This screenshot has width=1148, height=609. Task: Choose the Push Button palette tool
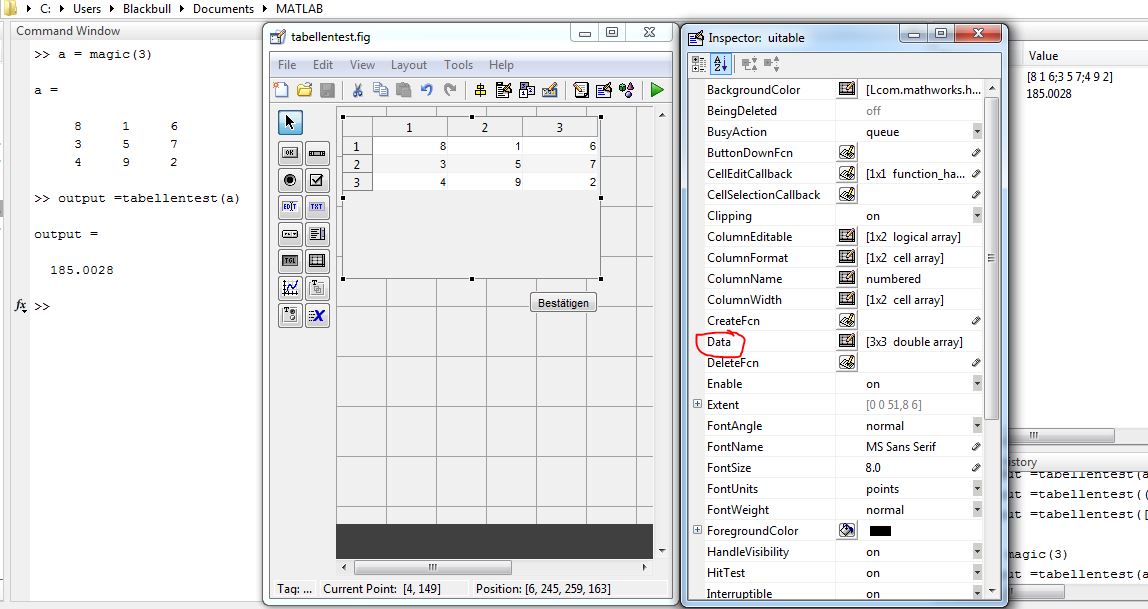[290, 153]
